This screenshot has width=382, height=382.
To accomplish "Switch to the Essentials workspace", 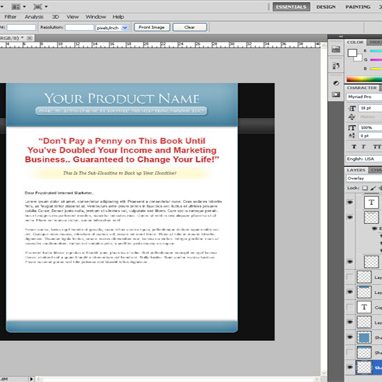I will (291, 7).
